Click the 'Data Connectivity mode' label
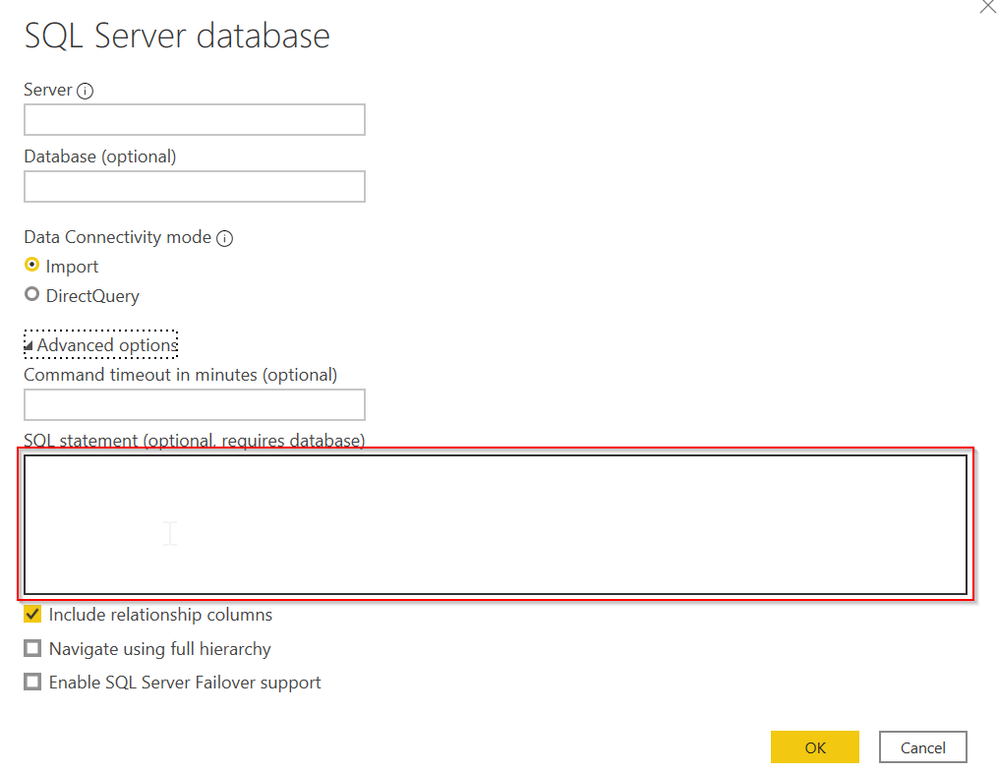This screenshot has width=998, height=782. click(118, 237)
